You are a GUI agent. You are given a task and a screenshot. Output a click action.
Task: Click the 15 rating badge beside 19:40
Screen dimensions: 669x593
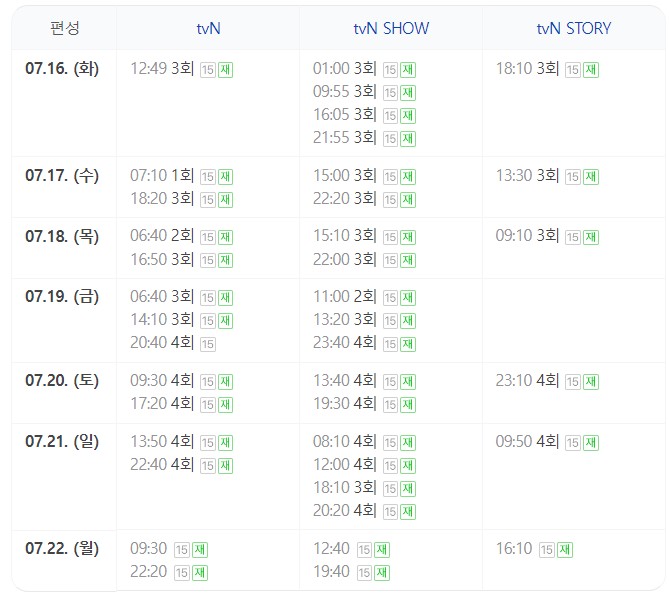point(364,573)
